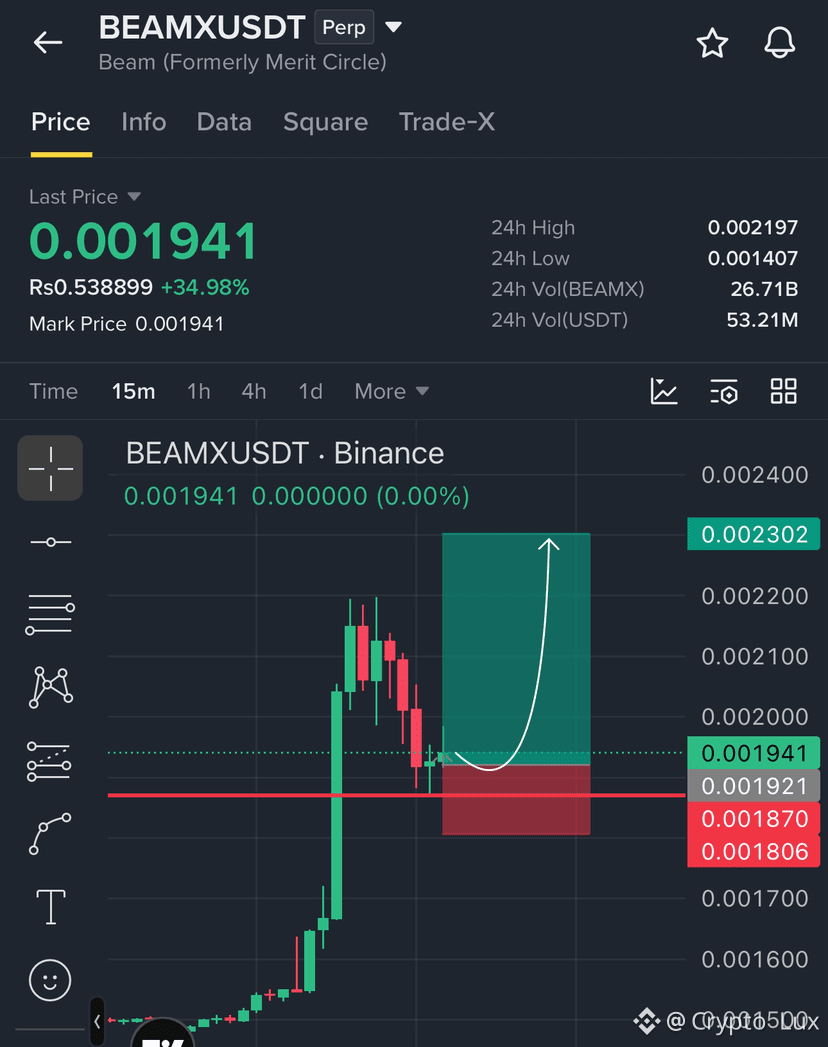This screenshot has width=828, height=1047.
Task: Tap the Perp contract badge
Action: tap(344, 27)
